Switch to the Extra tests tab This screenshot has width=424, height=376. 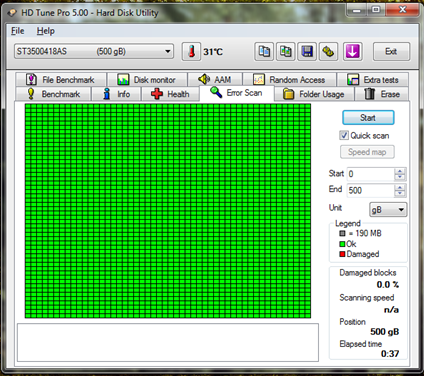(373, 80)
